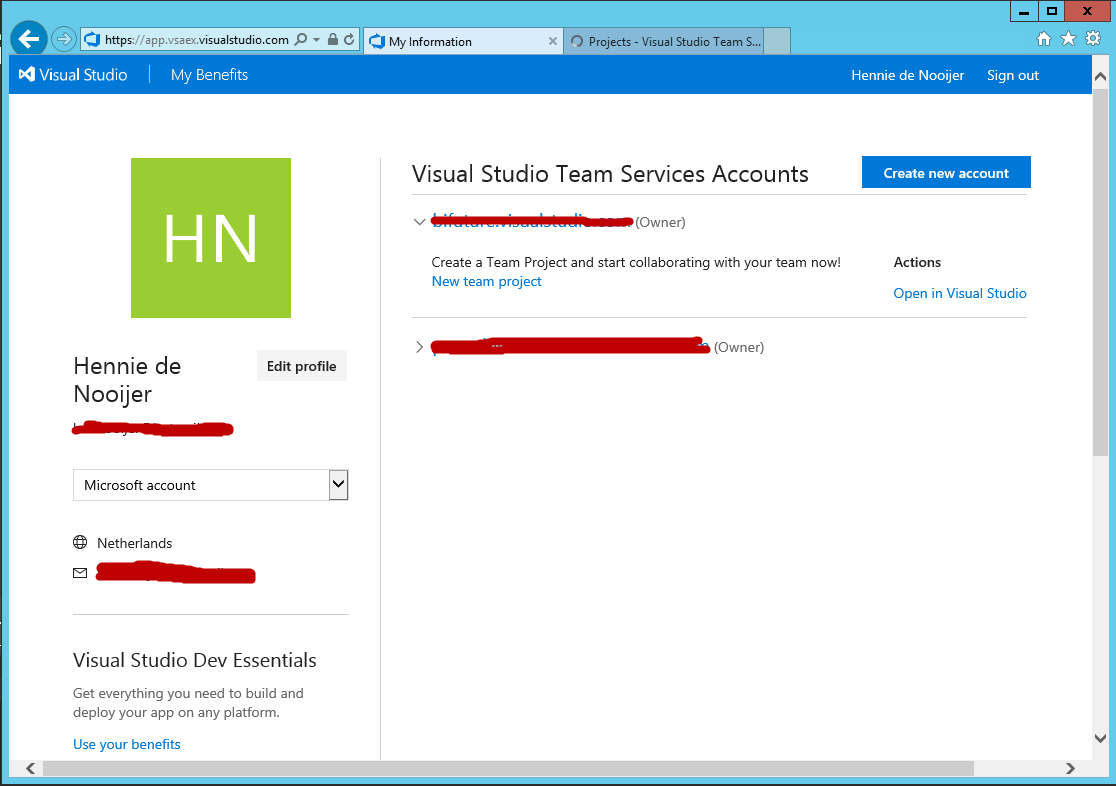The height and width of the screenshot is (786, 1116).
Task: Click inside the browser address bar
Action: tap(200, 40)
